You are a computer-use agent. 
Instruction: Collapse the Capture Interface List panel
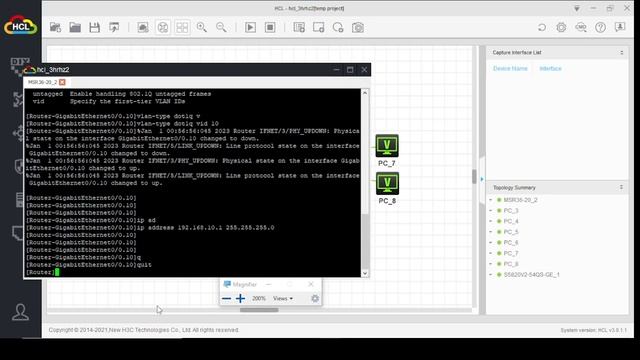pos(622,53)
